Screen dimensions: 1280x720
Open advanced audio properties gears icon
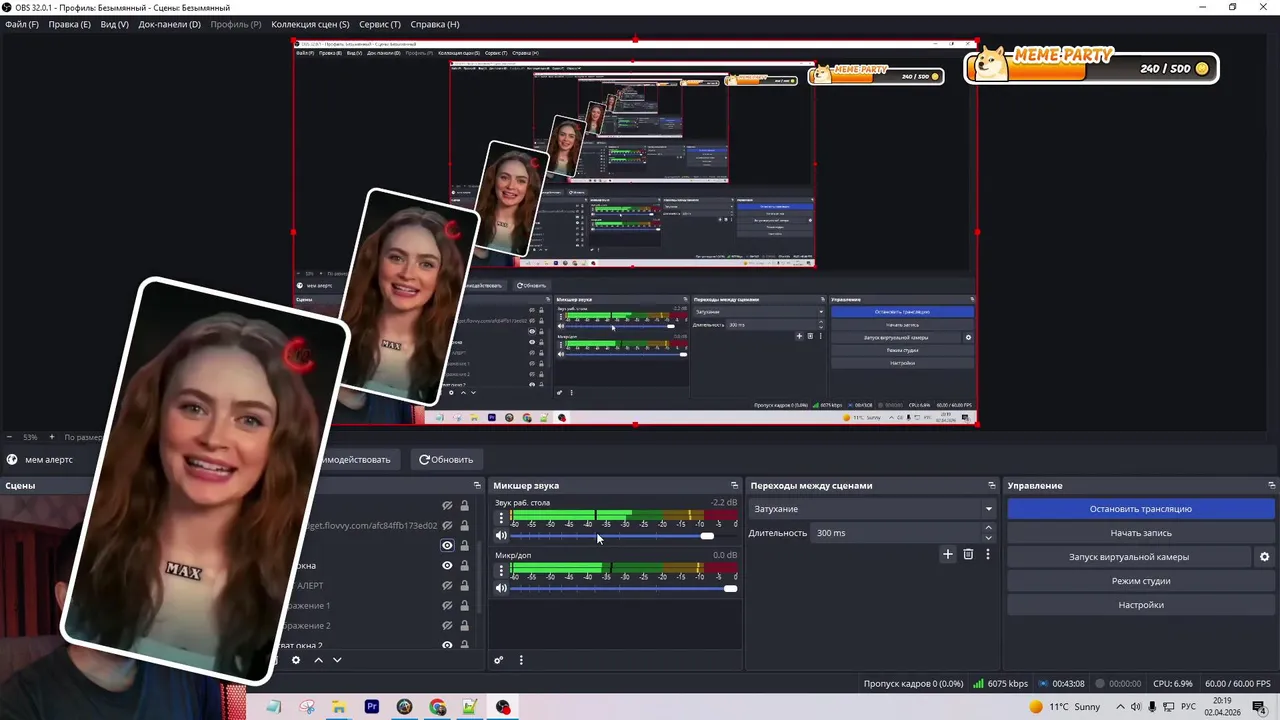(499, 660)
